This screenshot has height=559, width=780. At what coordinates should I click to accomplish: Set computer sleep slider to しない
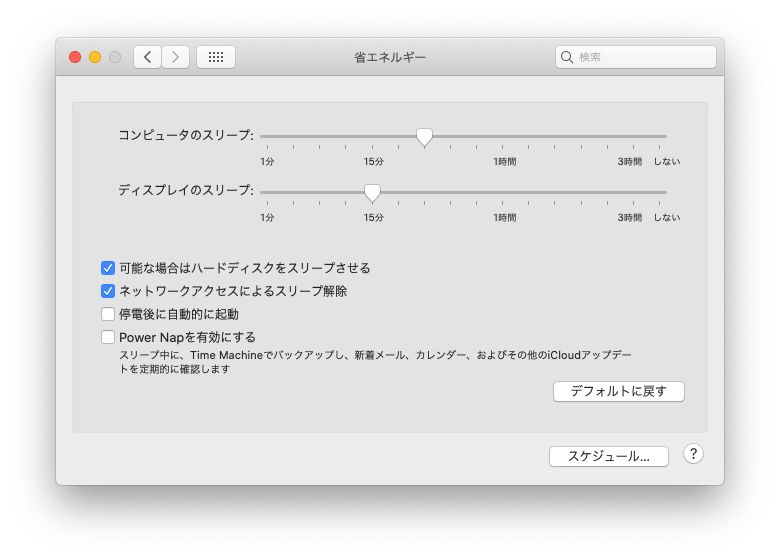point(660,136)
